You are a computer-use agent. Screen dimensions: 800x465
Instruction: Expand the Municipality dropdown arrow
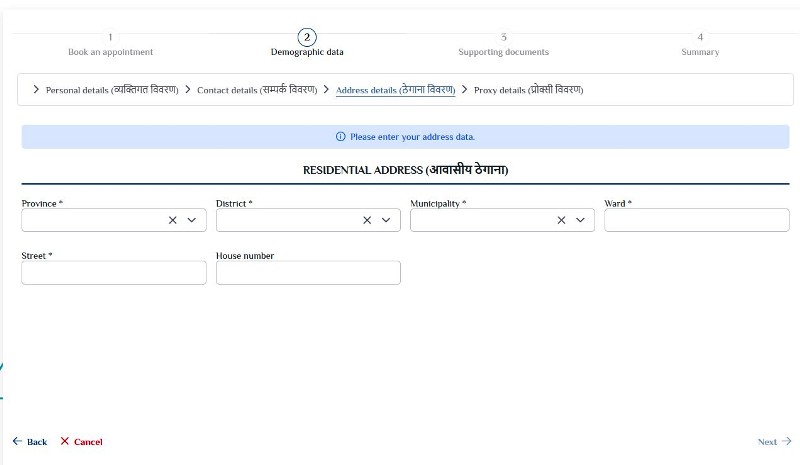(x=580, y=220)
